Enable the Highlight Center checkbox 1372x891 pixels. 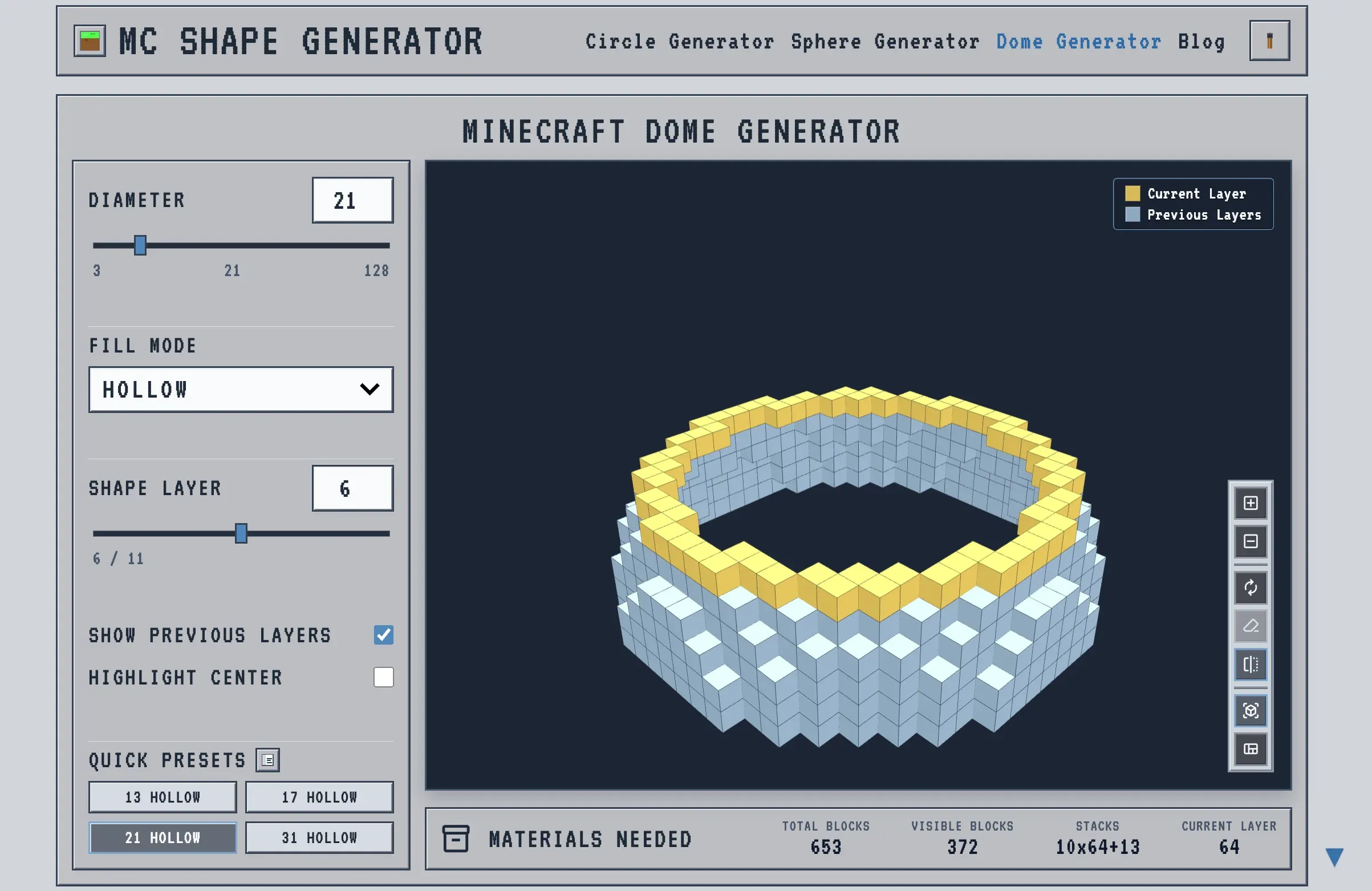click(x=383, y=677)
